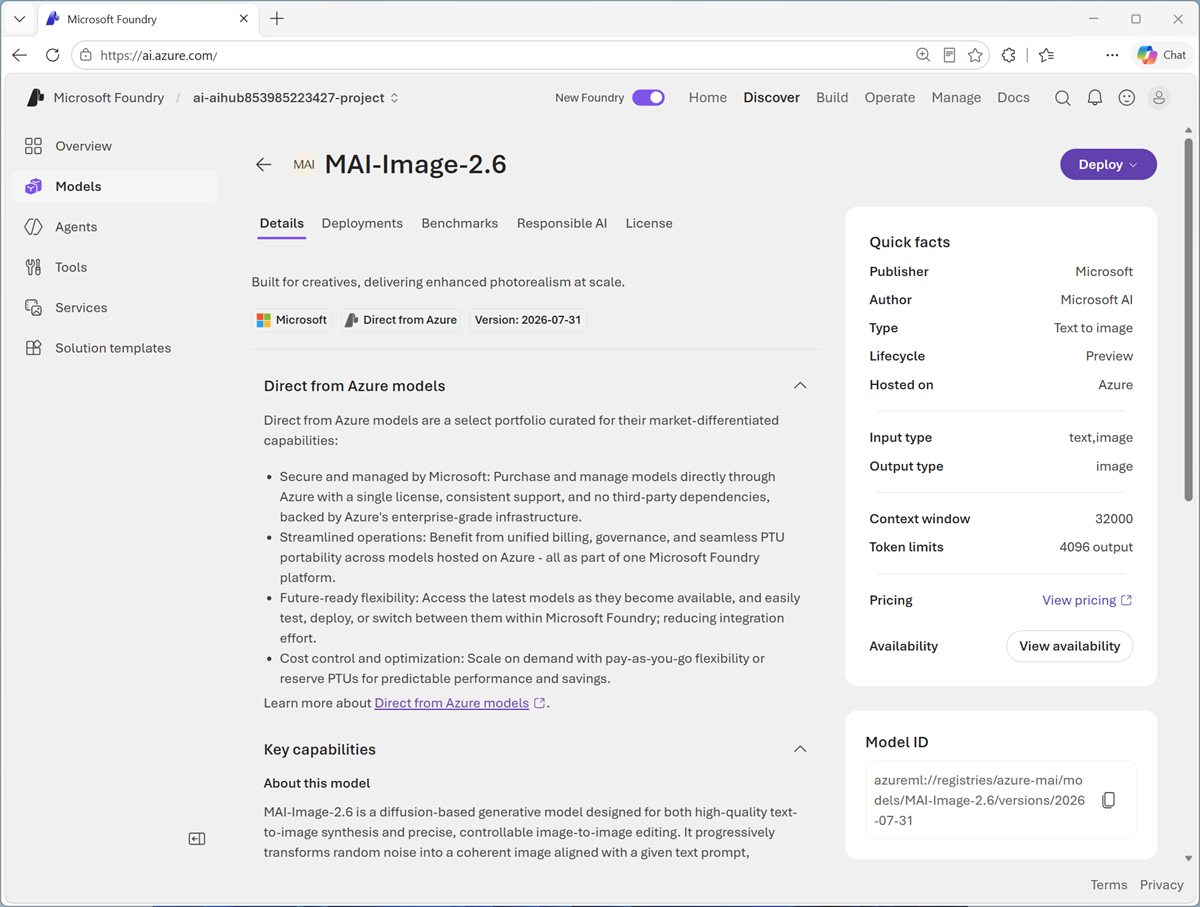Open the project selector ai-aihub853985223427-project
The width and height of the screenshot is (1200, 907).
pos(296,98)
